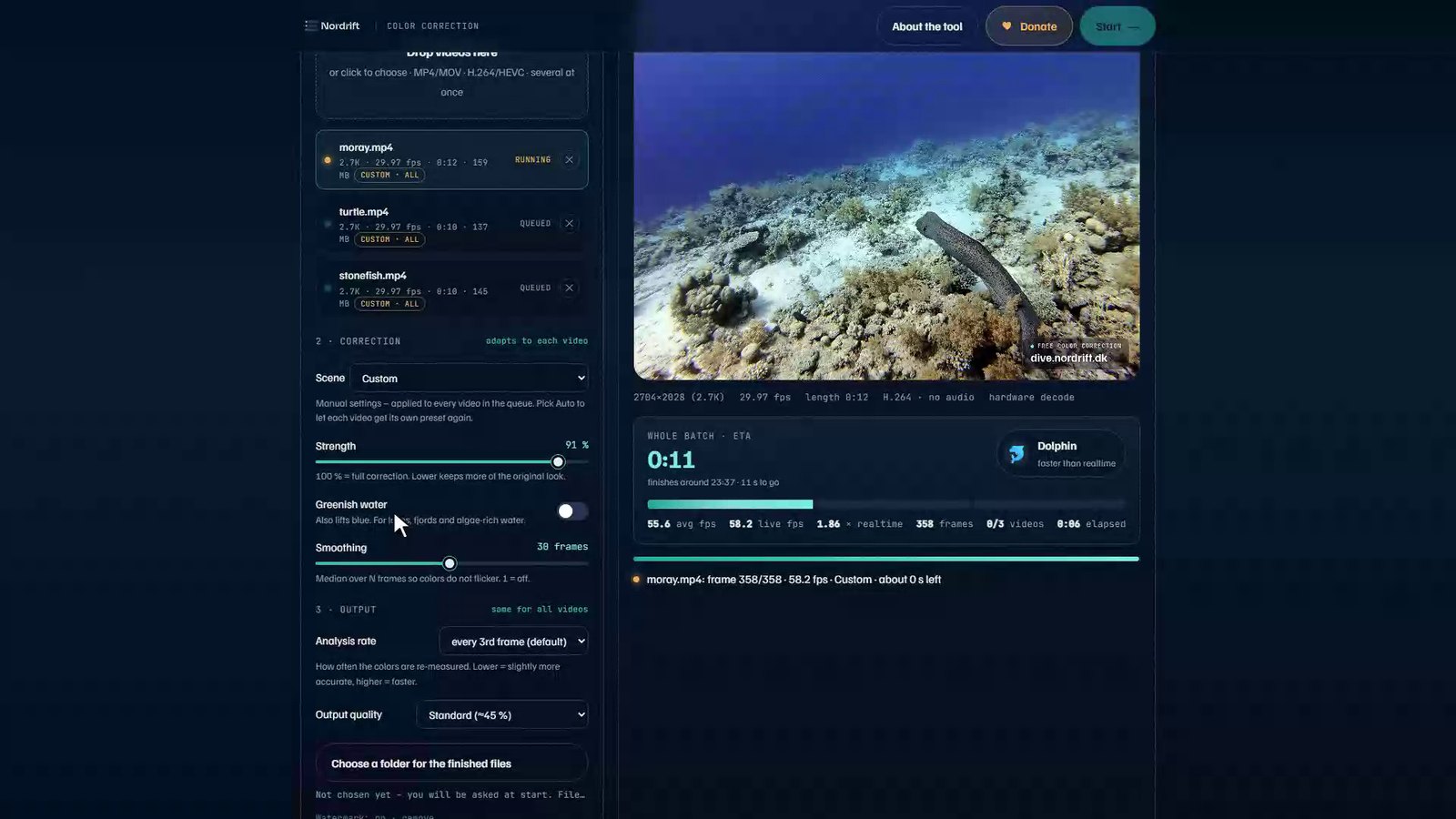
Task: Click the whole batch progress bar
Action: click(x=885, y=504)
